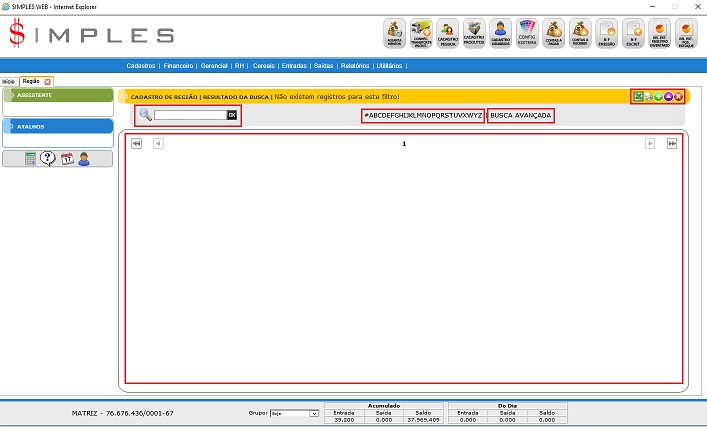Open the calendar icon in the sidebar

tap(67, 158)
